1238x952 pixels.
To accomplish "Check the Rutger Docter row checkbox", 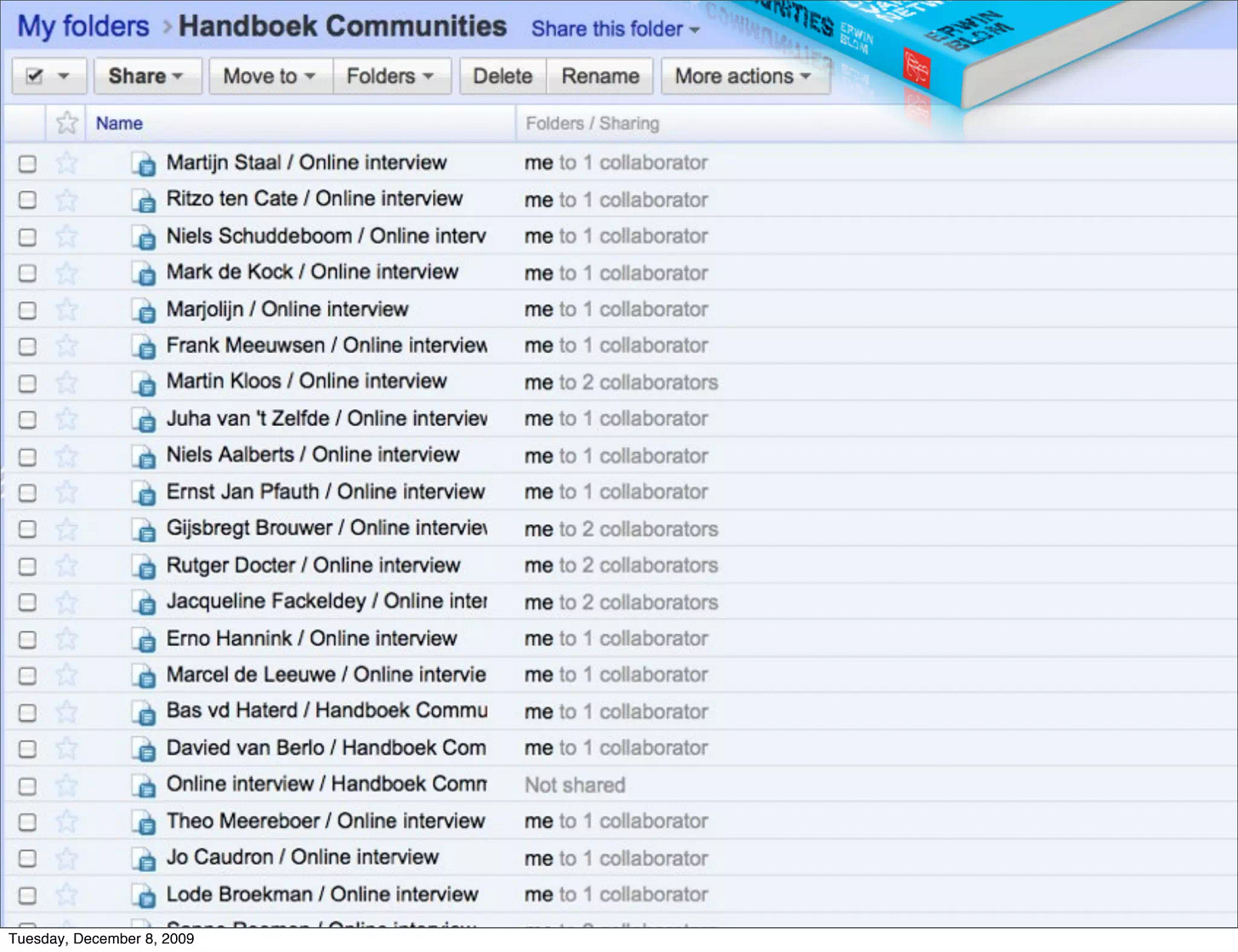I will [27, 566].
